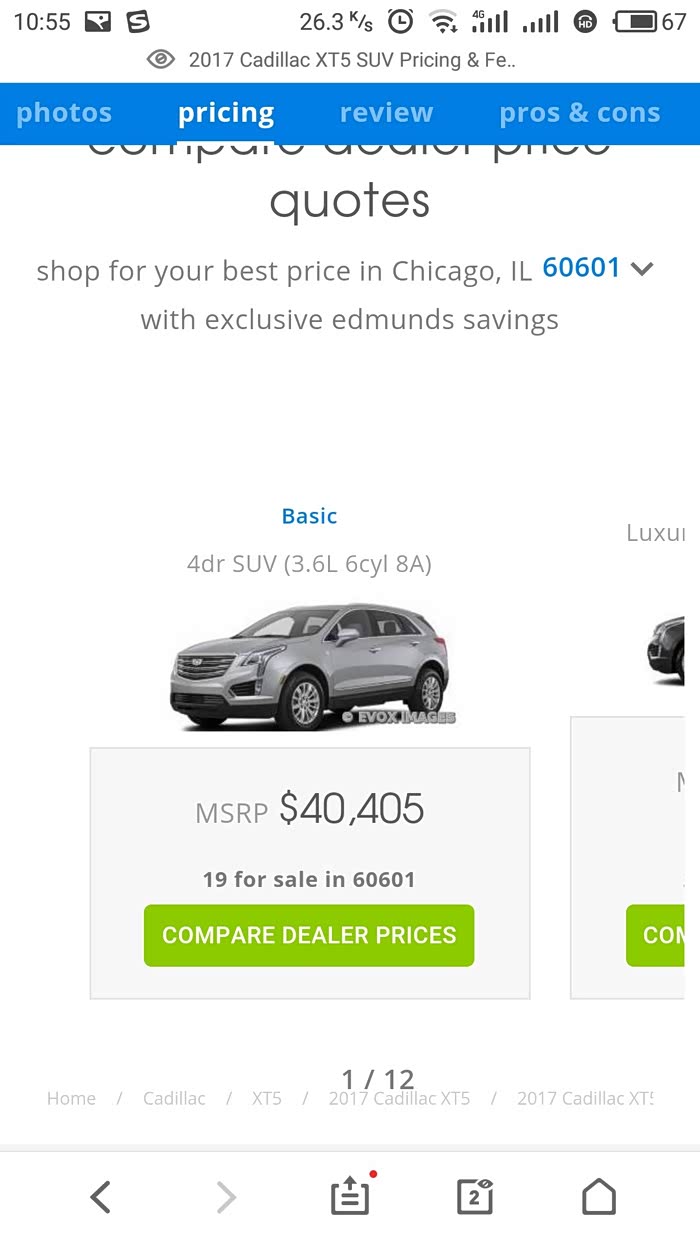Viewport: 700px width, 1244px height.
Task: Open the Cadillac breadcrumb link
Action: (x=174, y=1098)
